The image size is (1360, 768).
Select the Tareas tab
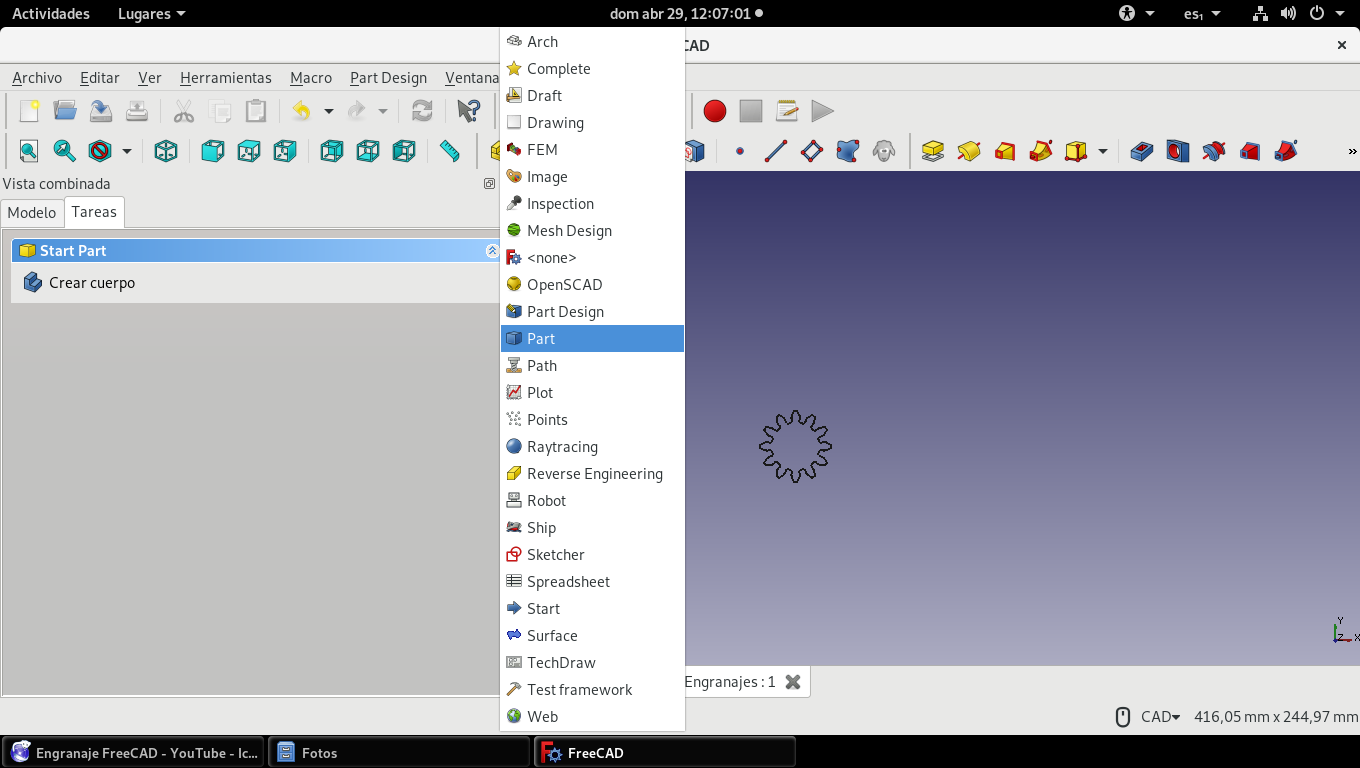[x=94, y=212]
